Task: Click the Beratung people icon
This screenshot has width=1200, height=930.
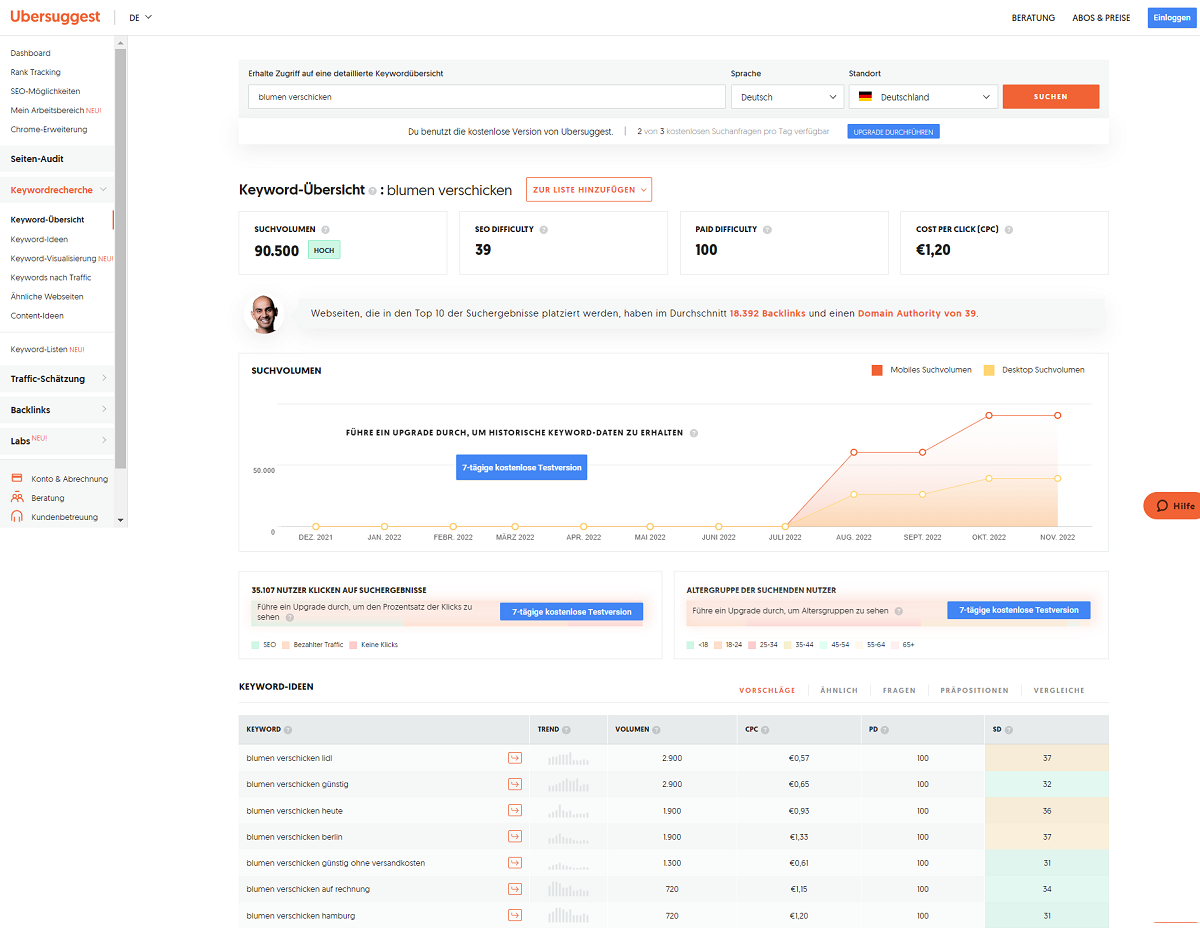Action: 17,498
